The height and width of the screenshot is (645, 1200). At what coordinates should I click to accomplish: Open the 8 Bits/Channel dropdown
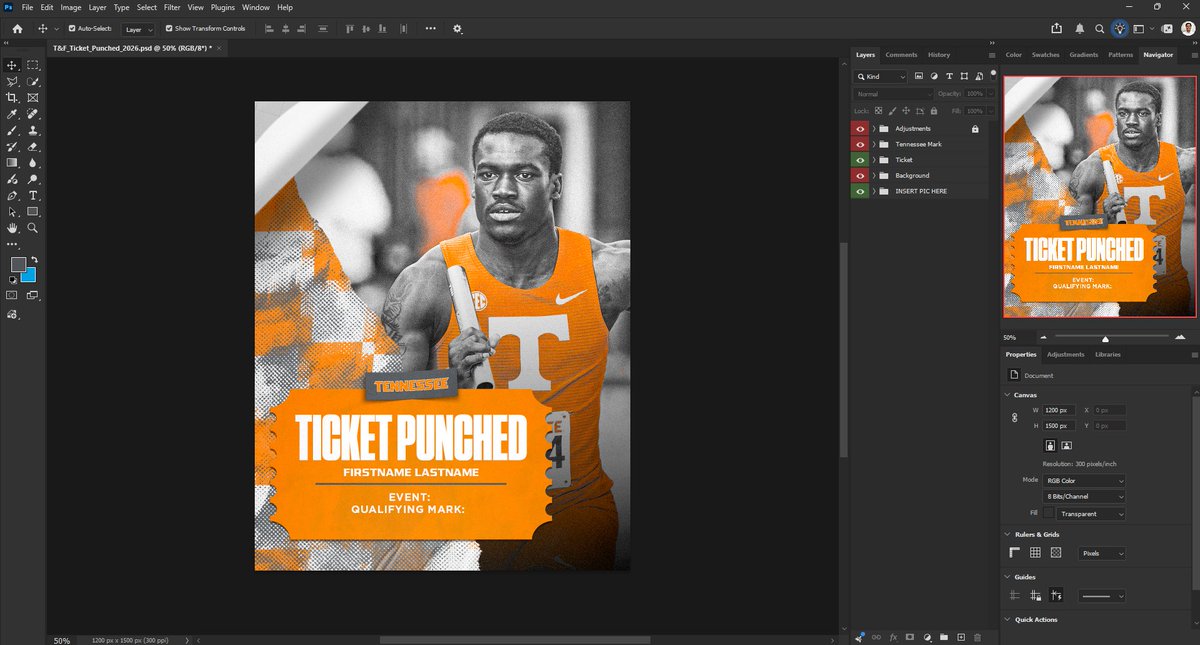1086,496
